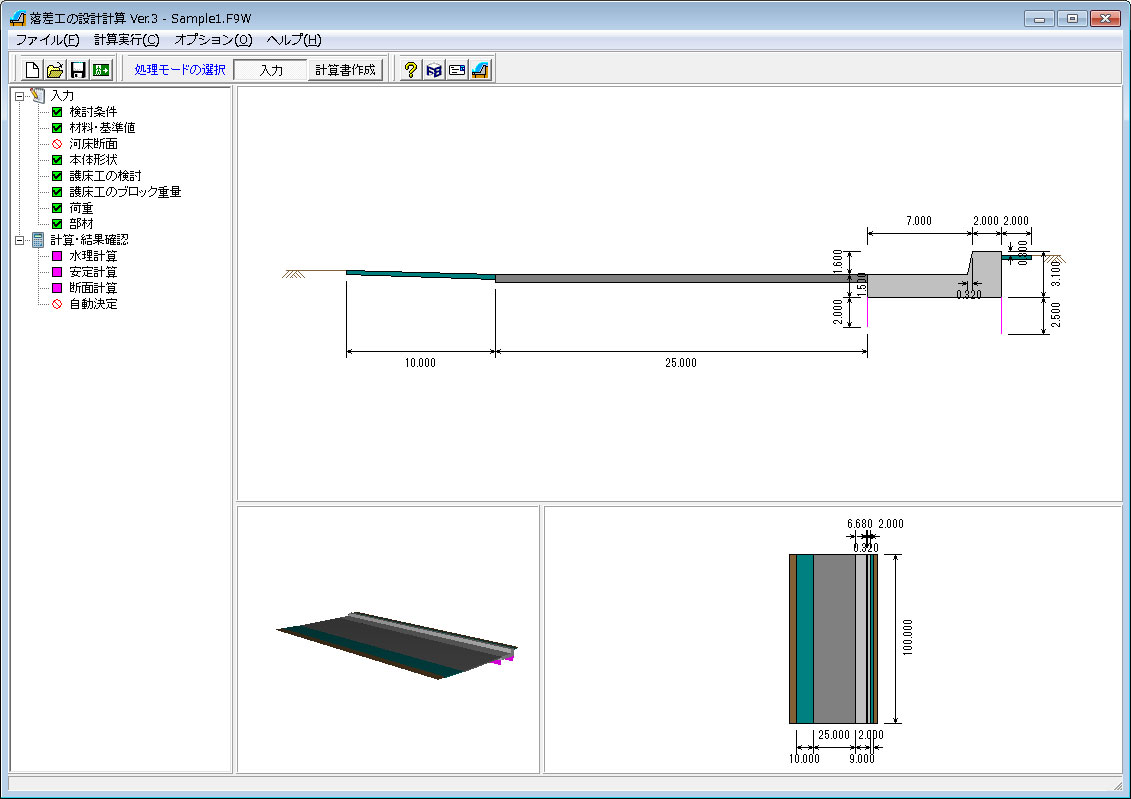Click the red prohibited icon next to 自動決定
1131x799 pixels.
click(57, 304)
